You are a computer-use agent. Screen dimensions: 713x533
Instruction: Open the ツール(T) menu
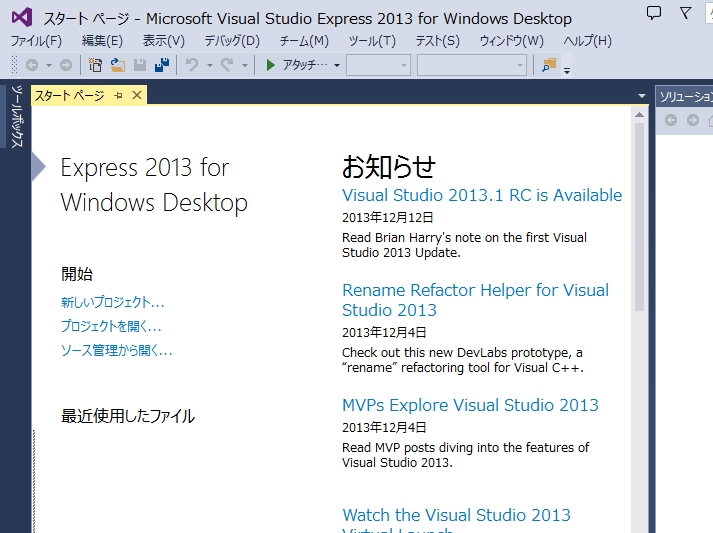(x=372, y=41)
